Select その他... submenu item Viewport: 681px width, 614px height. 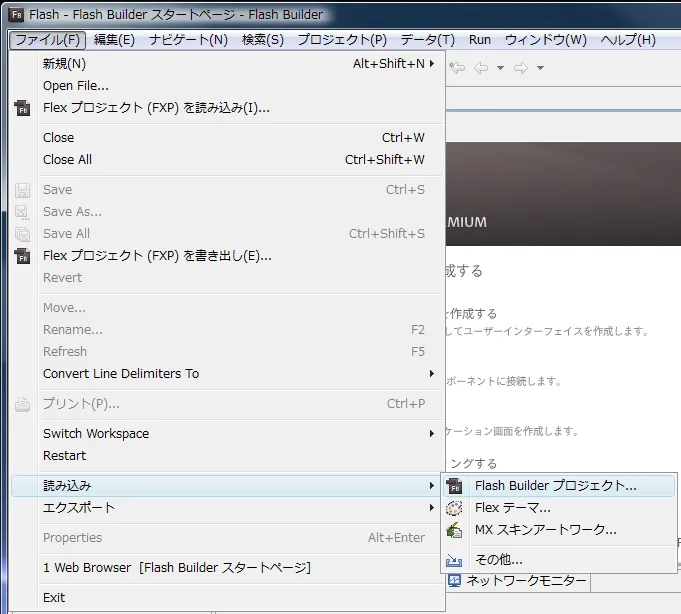coord(559,559)
